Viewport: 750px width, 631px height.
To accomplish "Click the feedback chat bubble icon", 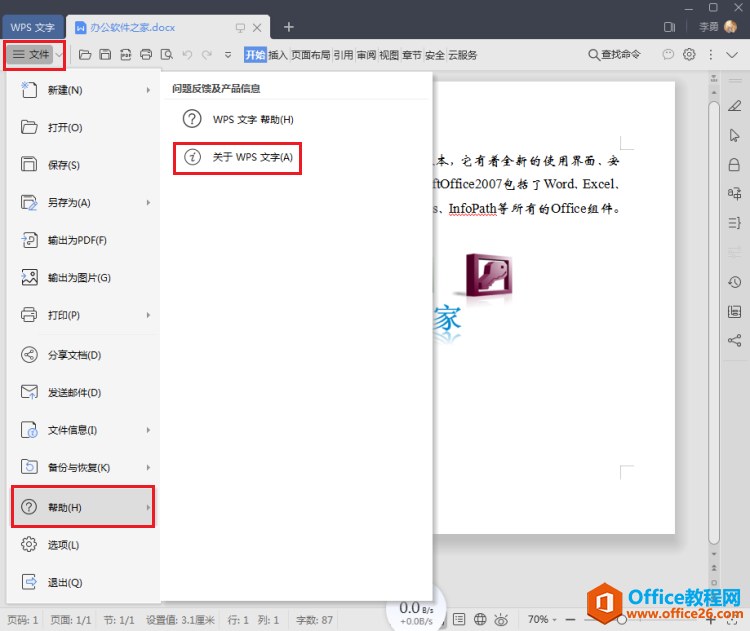I will tap(668, 55).
